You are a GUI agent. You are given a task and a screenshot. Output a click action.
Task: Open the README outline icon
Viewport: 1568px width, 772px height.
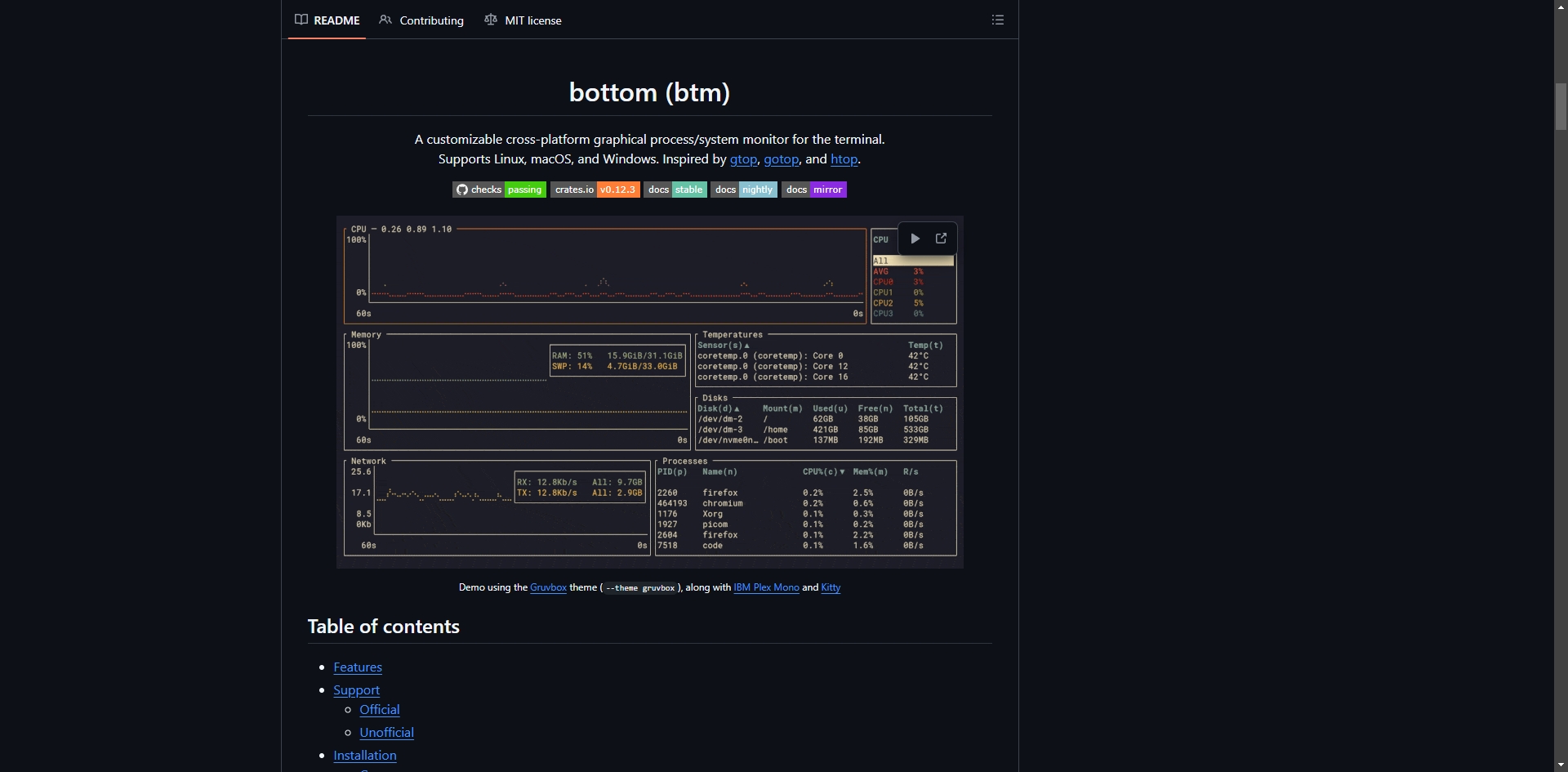[x=997, y=20]
